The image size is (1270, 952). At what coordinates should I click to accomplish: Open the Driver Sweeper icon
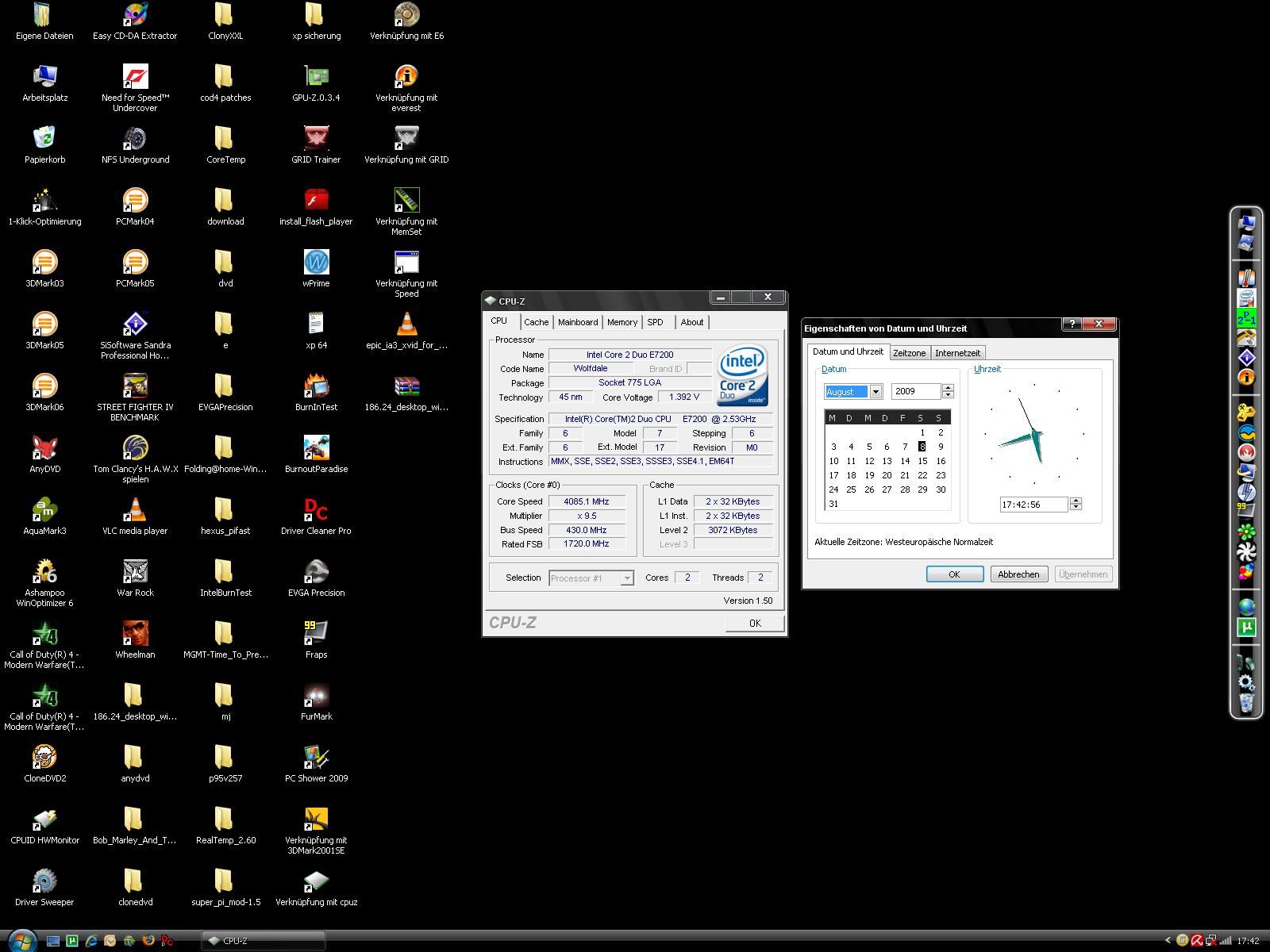pyautogui.click(x=44, y=888)
